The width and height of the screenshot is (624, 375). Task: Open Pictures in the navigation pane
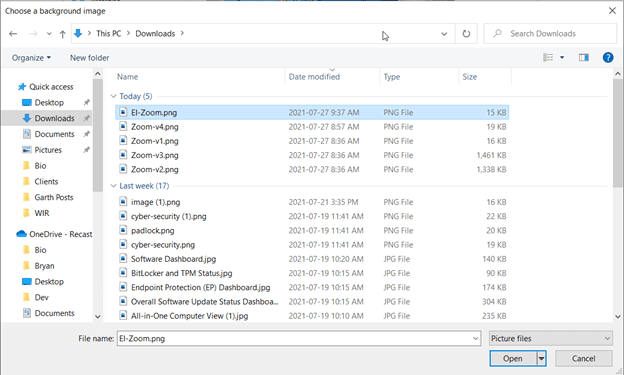[x=48, y=150]
